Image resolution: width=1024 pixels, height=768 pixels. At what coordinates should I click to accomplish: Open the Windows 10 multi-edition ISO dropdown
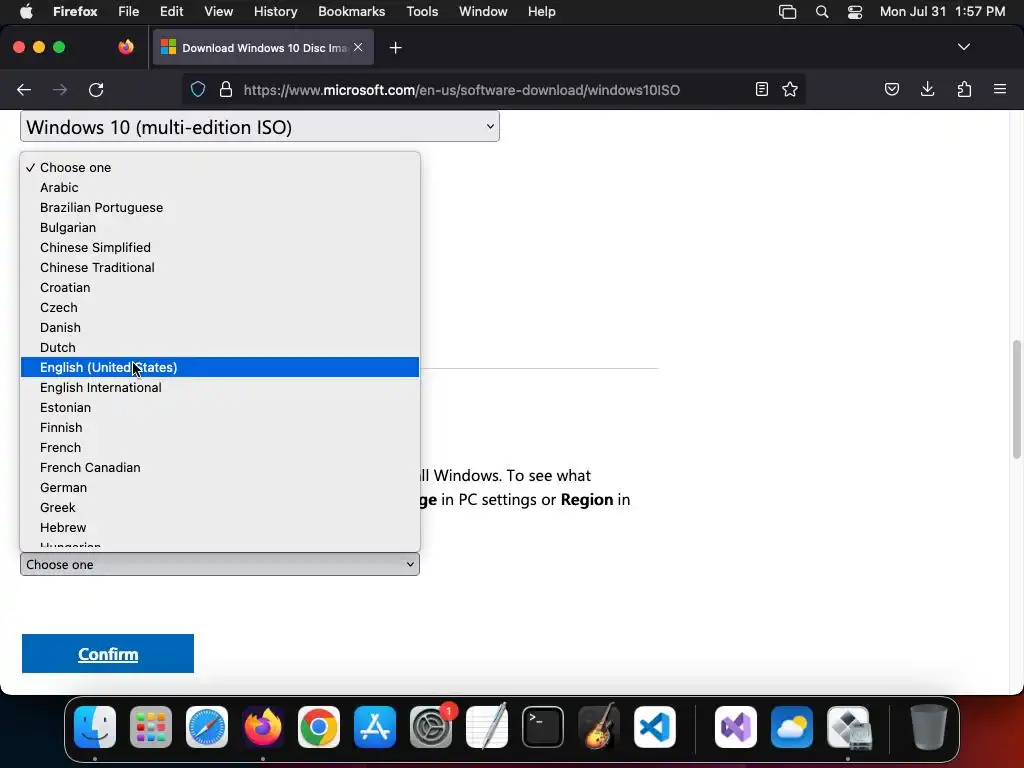pos(260,127)
